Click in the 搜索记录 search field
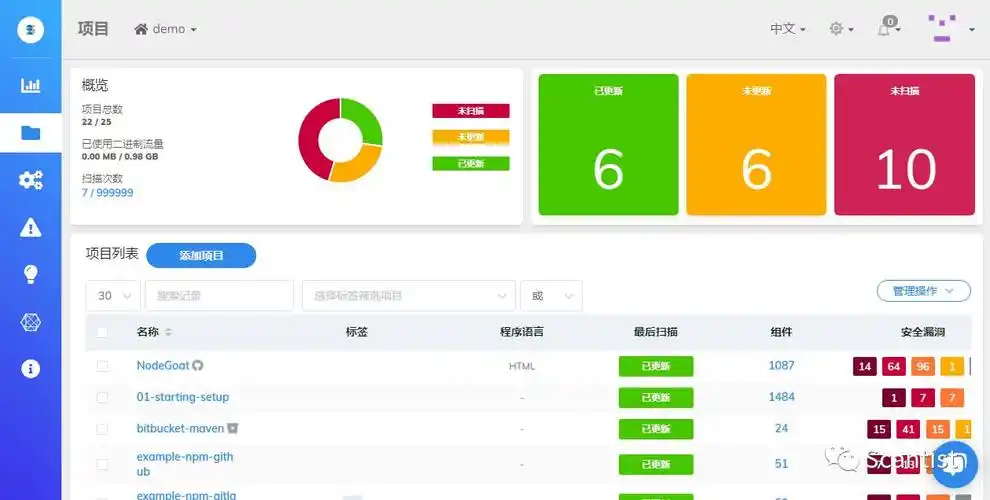The width and height of the screenshot is (990, 500). (219, 295)
